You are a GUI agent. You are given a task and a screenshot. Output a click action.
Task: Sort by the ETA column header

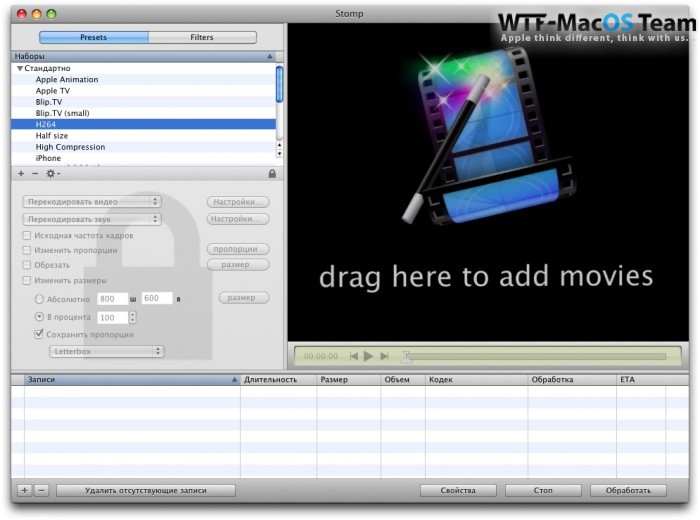[641, 380]
